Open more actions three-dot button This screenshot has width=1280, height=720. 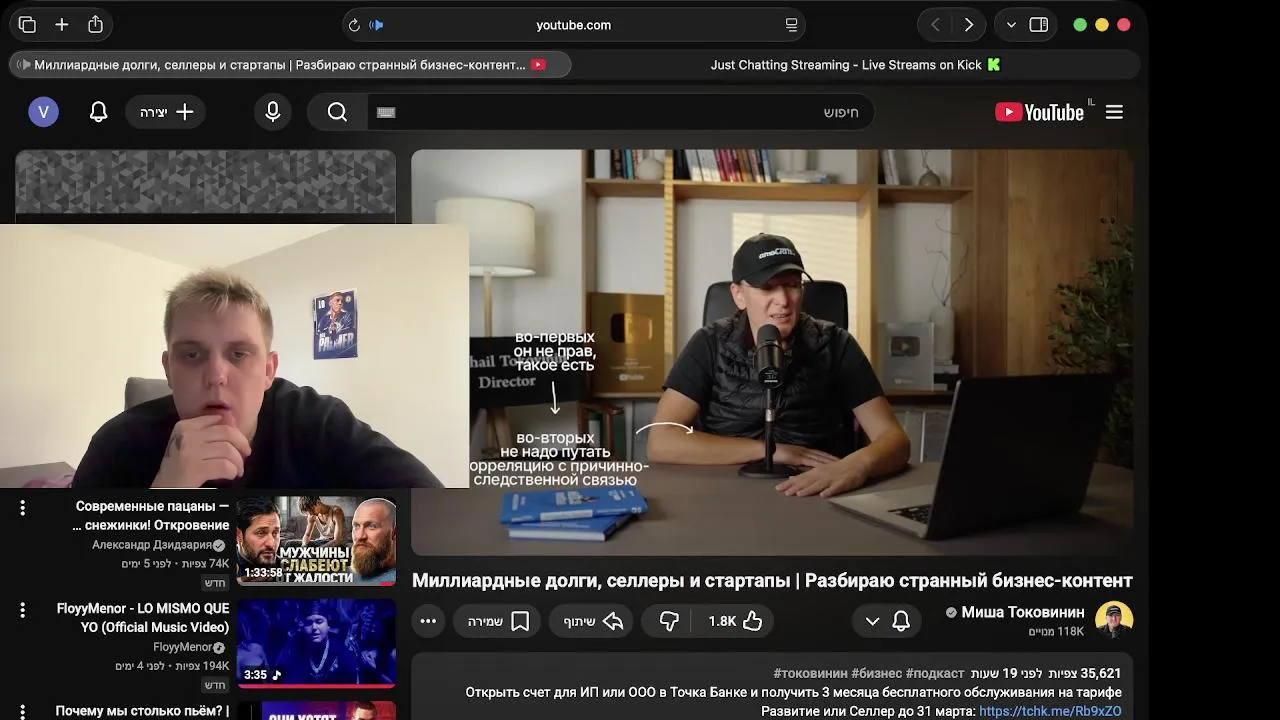(x=428, y=621)
